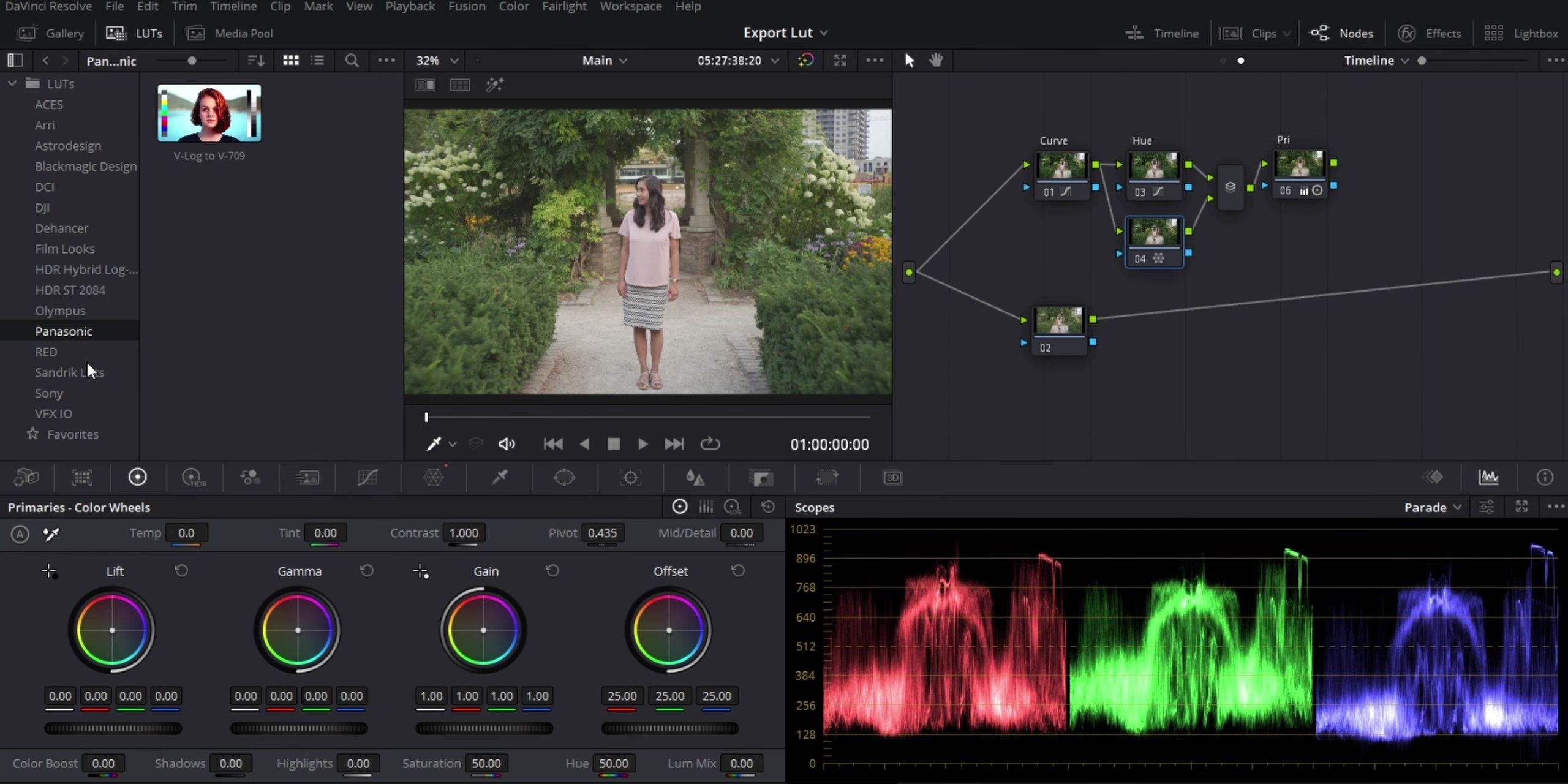
Task: Mute the viewer audio
Action: 507,444
